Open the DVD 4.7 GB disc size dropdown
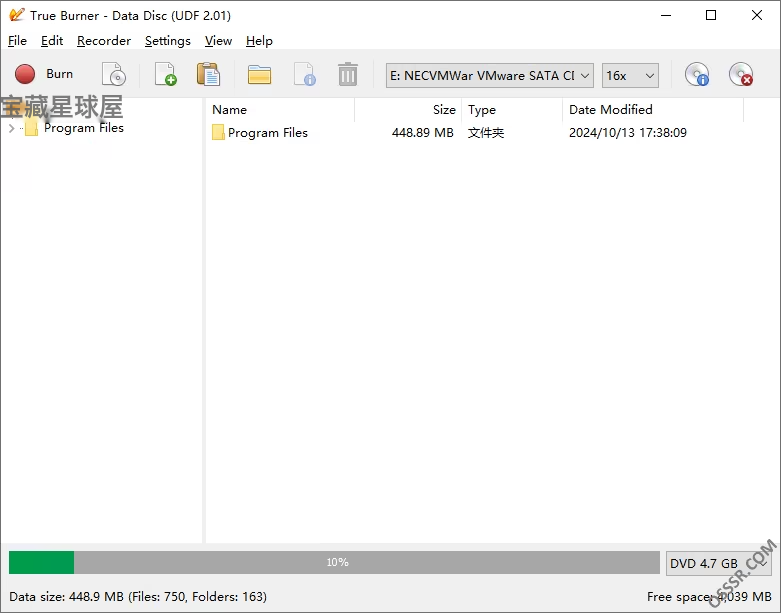This screenshot has height=613, width=781. pos(719,563)
